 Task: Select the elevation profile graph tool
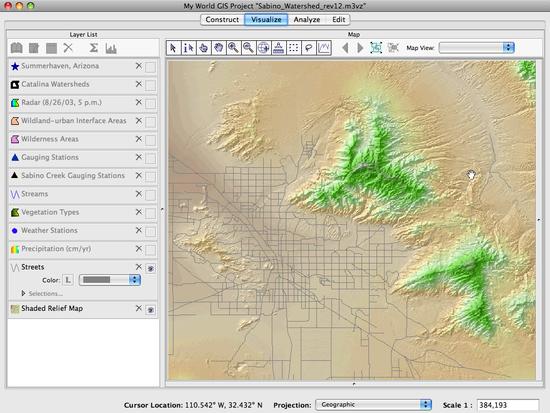tap(324, 48)
